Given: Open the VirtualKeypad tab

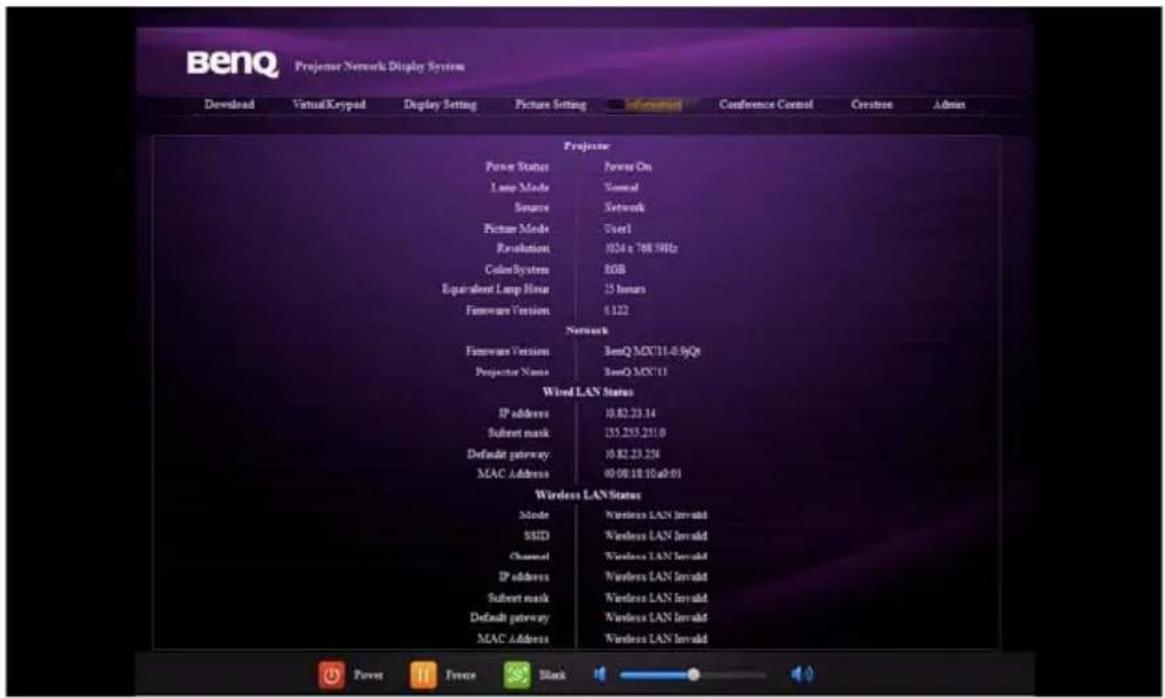Looking at the screenshot, I should (x=329, y=104).
